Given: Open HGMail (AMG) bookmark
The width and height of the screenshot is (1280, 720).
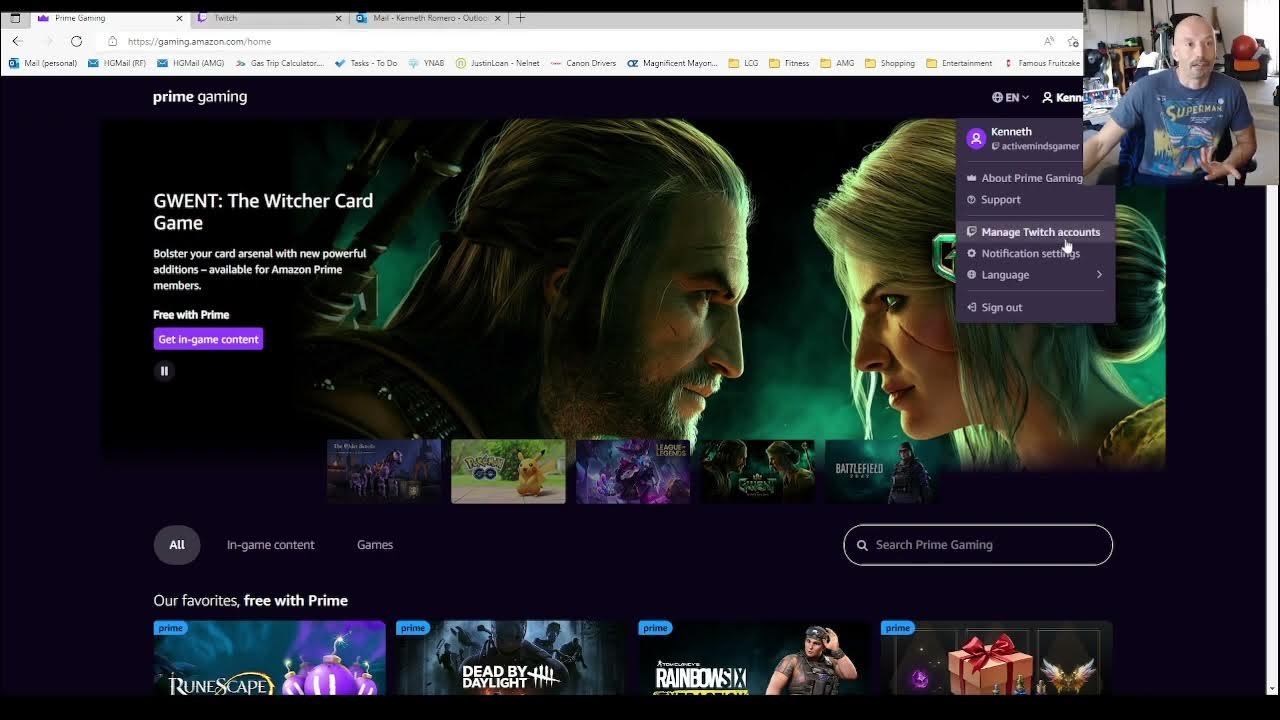Looking at the screenshot, I should (x=190, y=63).
